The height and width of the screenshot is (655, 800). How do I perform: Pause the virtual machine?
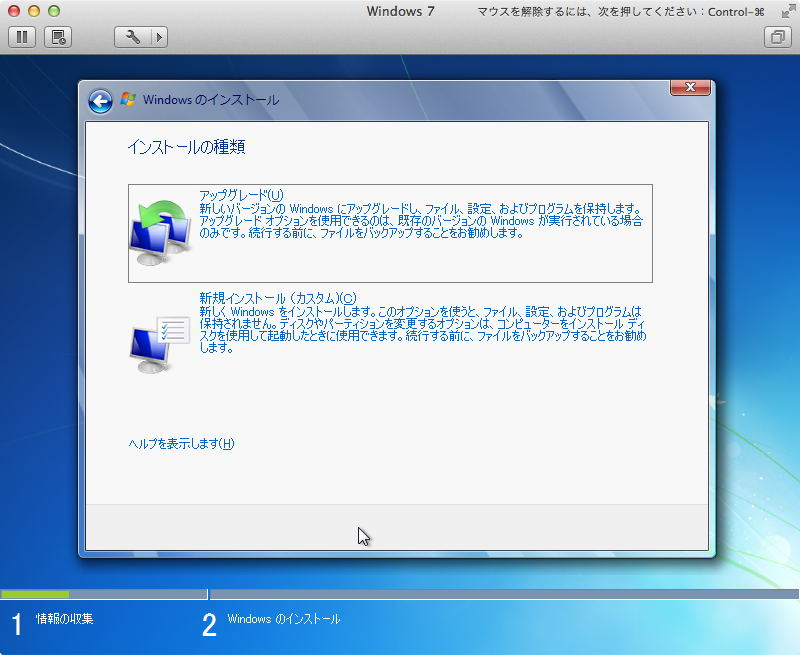click(x=22, y=37)
